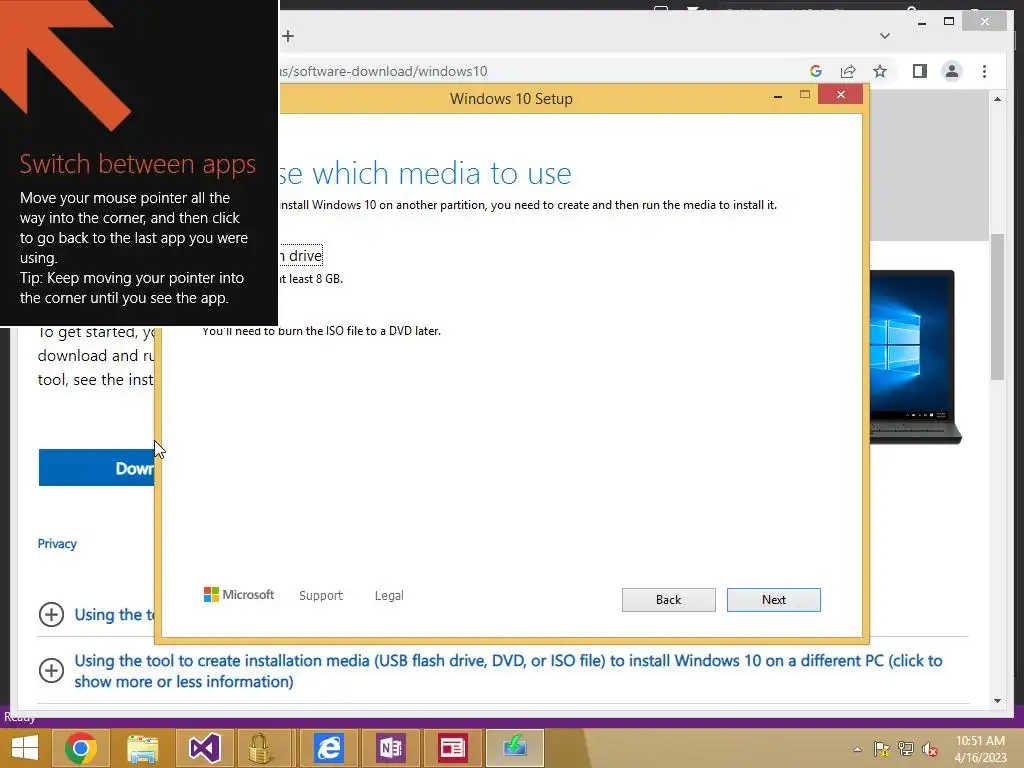Open the clock showing 10:51 AM
This screenshot has height=768, width=1024.
(x=980, y=749)
